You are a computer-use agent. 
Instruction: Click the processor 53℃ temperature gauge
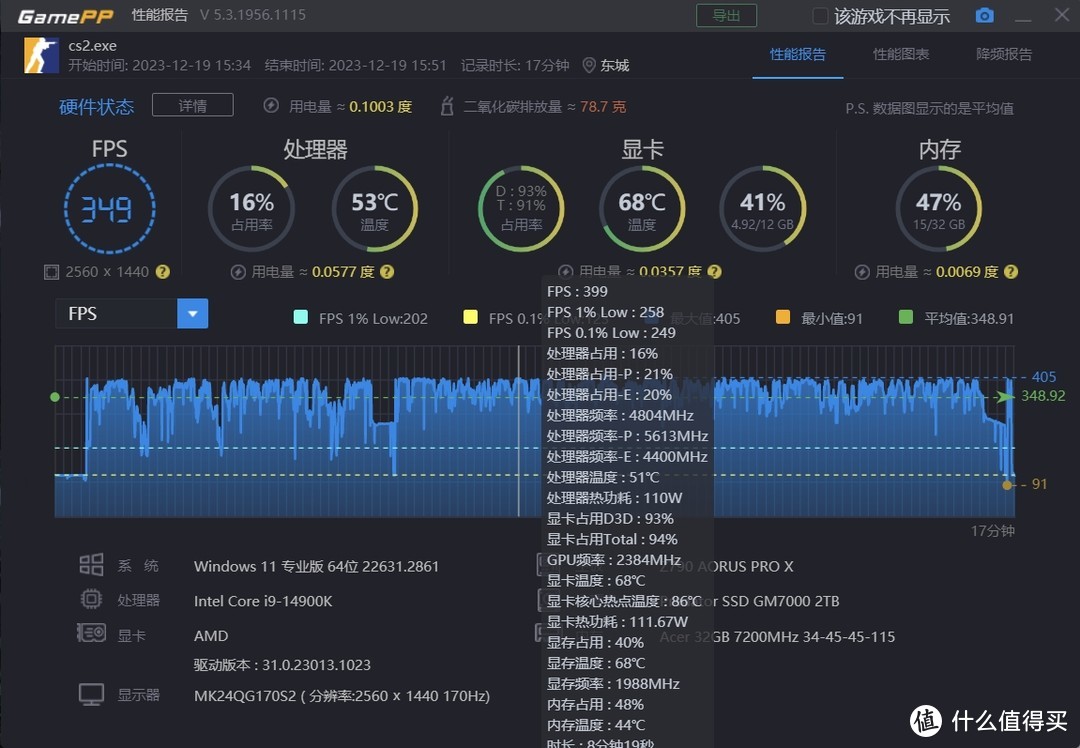coord(375,209)
